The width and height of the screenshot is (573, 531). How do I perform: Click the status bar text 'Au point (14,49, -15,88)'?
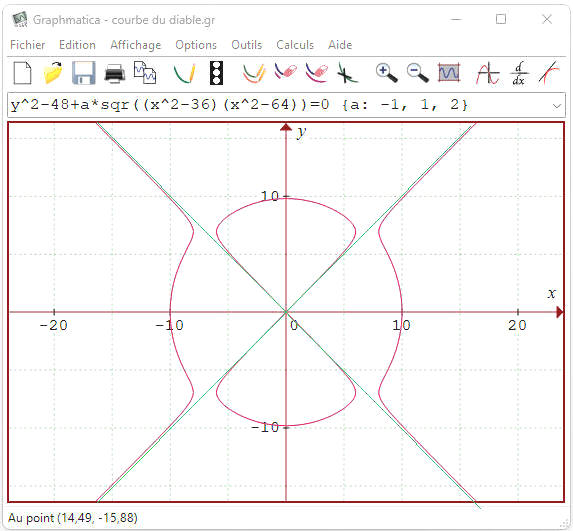click(73, 518)
